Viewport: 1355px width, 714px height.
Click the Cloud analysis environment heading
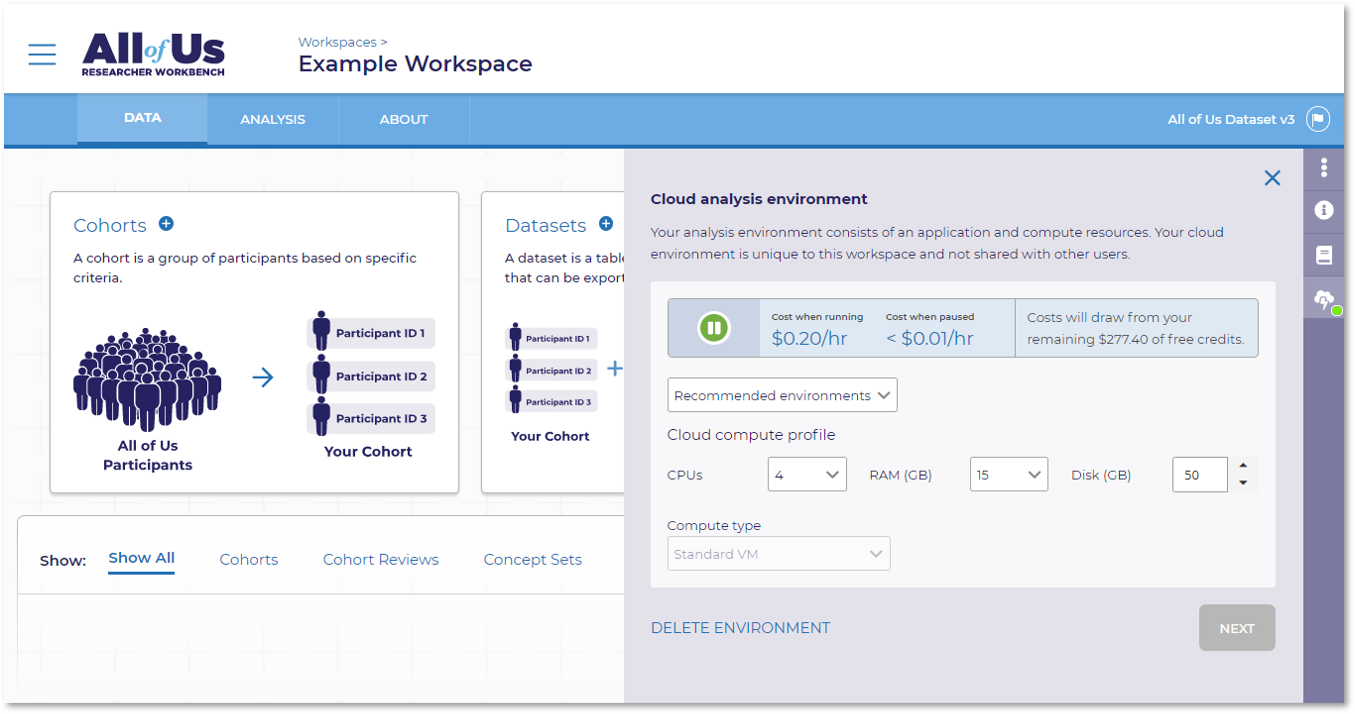coord(759,199)
